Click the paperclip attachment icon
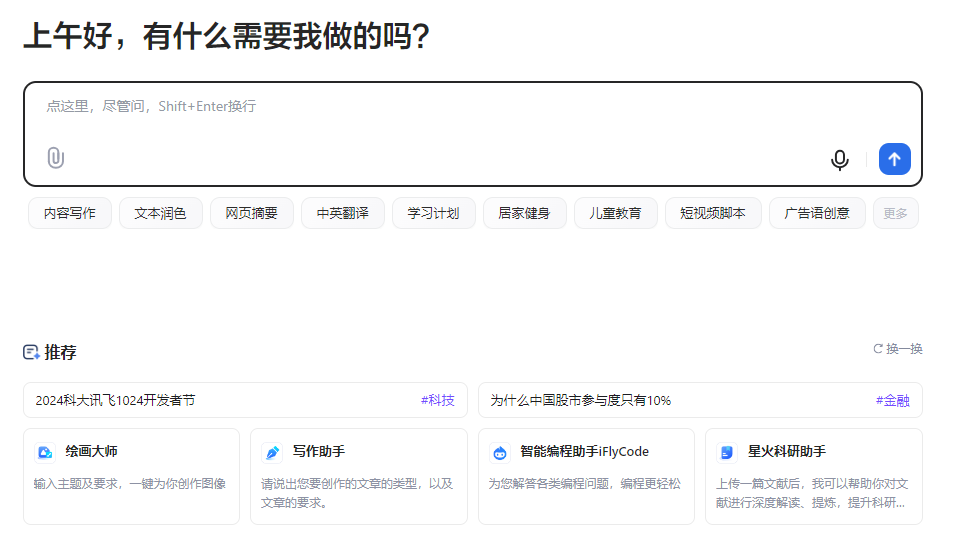The width and height of the screenshot is (965, 545). [55, 158]
